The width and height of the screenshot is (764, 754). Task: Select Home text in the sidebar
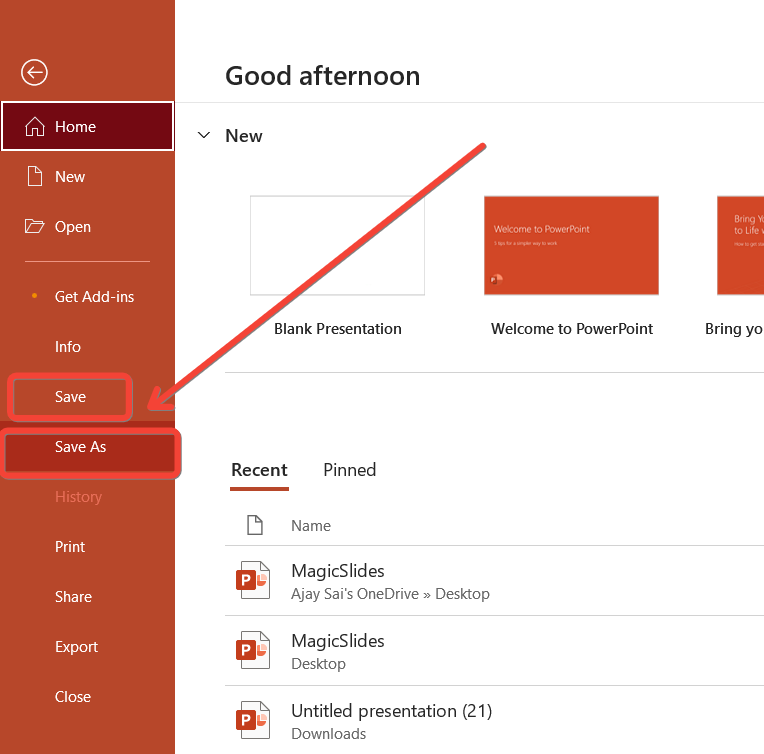click(x=76, y=127)
